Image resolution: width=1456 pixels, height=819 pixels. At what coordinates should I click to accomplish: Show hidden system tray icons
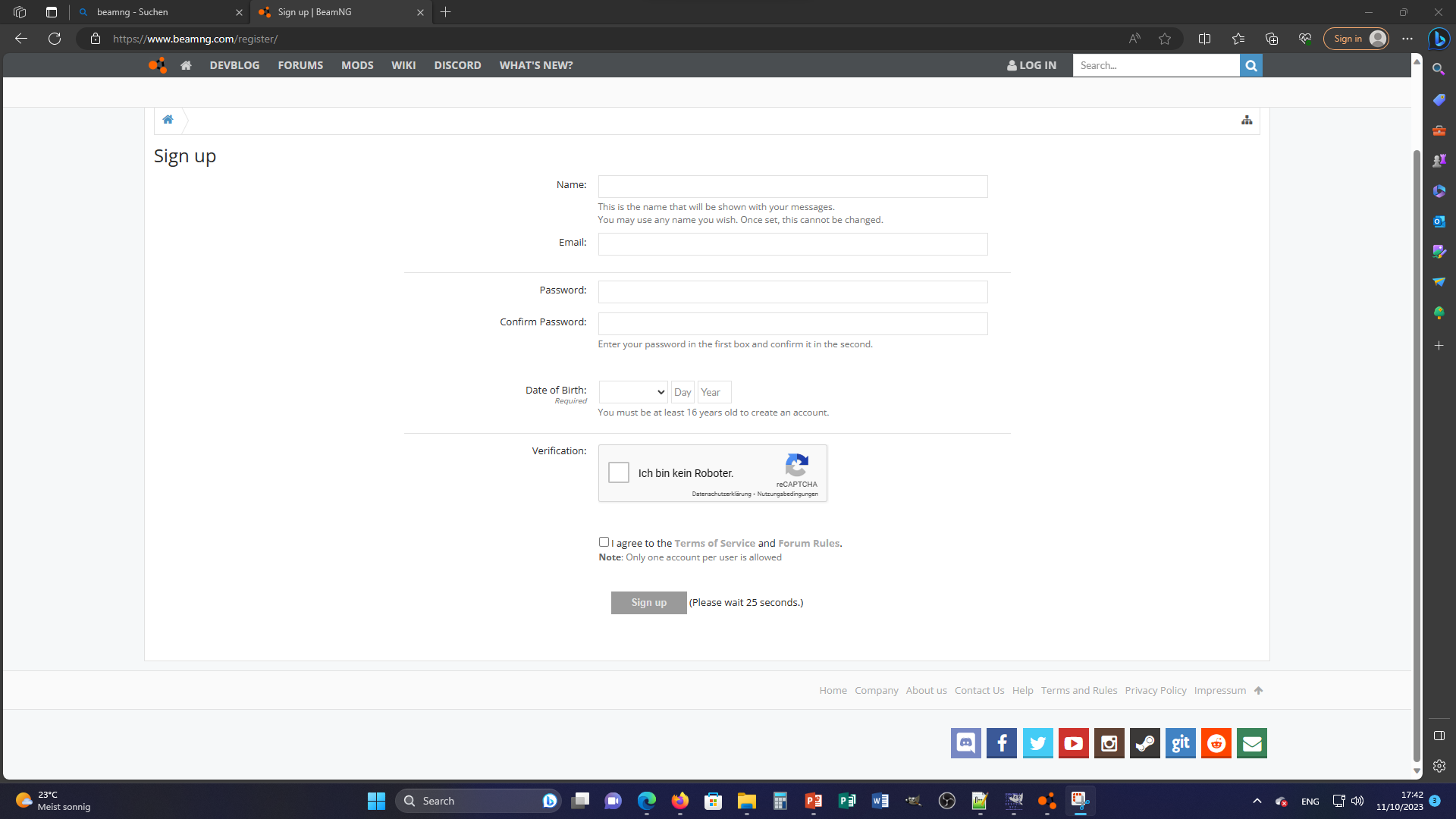pos(1257,801)
